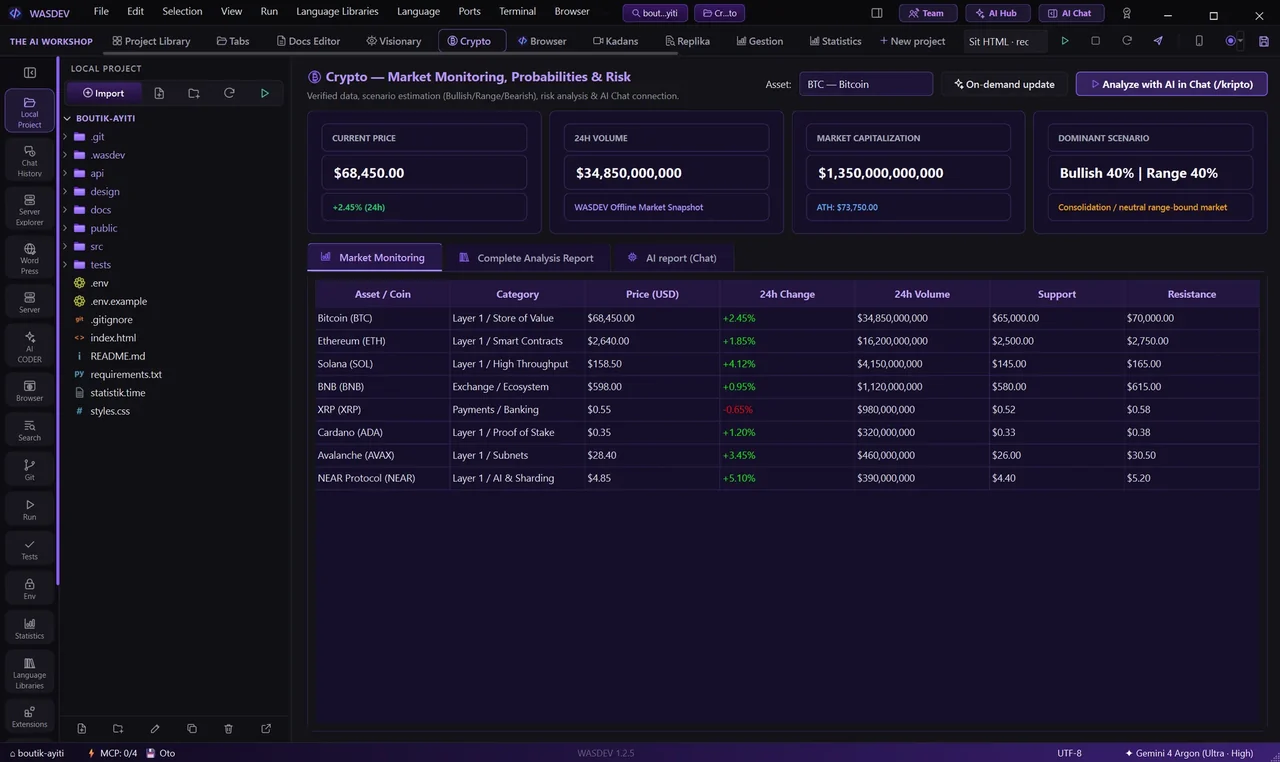Image resolution: width=1280 pixels, height=762 pixels.
Task: Run the local project with green play icon
Action: [x=264, y=93]
